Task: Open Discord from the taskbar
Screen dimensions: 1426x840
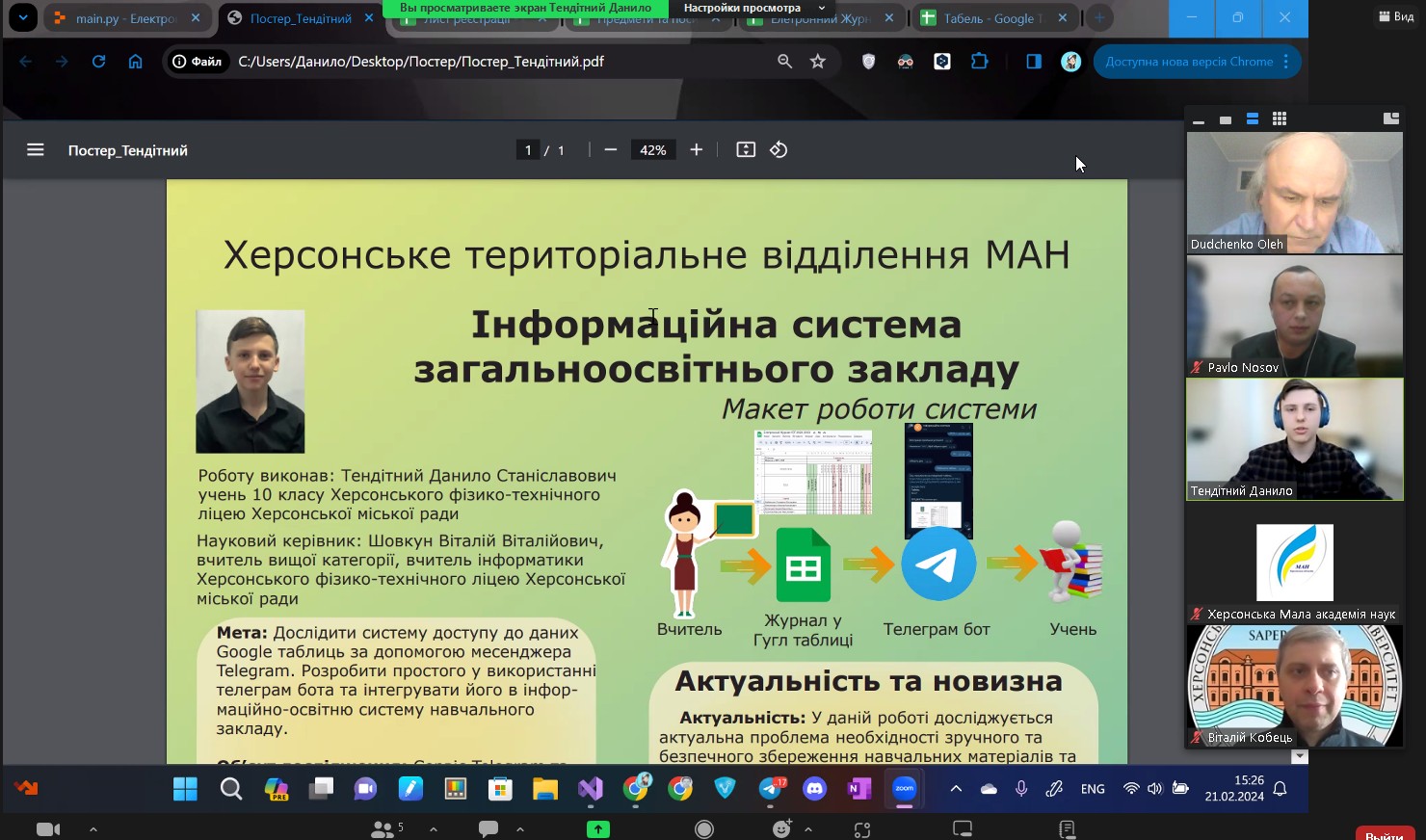Action: pyautogui.click(x=815, y=789)
